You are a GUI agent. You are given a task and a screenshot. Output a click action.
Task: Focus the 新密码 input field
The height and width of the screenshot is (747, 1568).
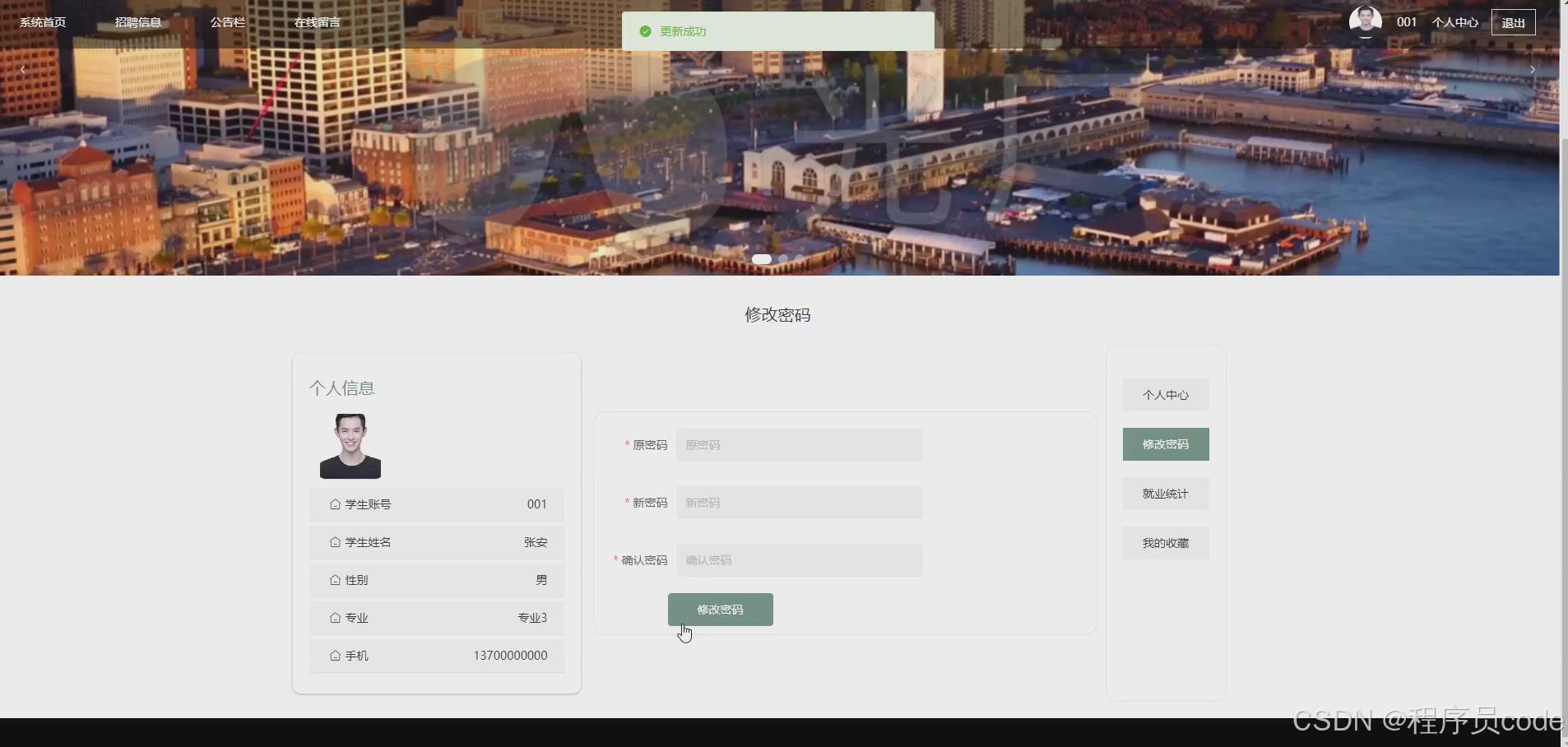800,503
